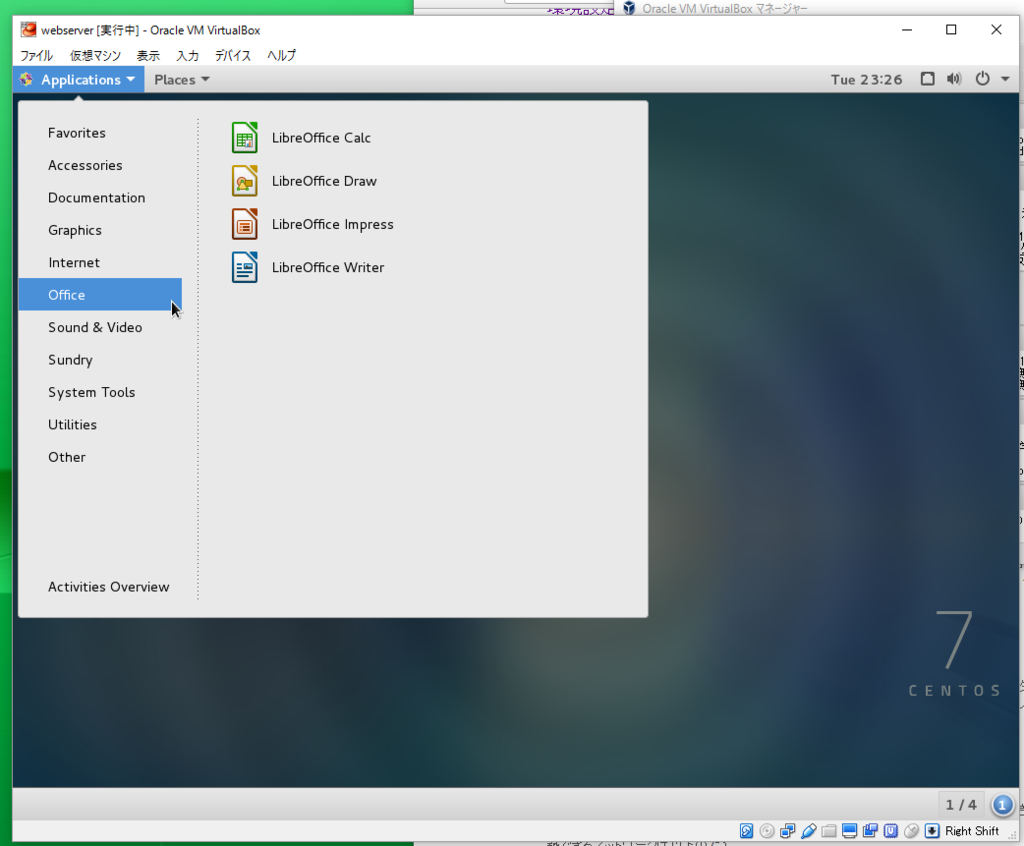The image size is (1024, 846).
Task: Open Activities Overview
Action: 108,587
